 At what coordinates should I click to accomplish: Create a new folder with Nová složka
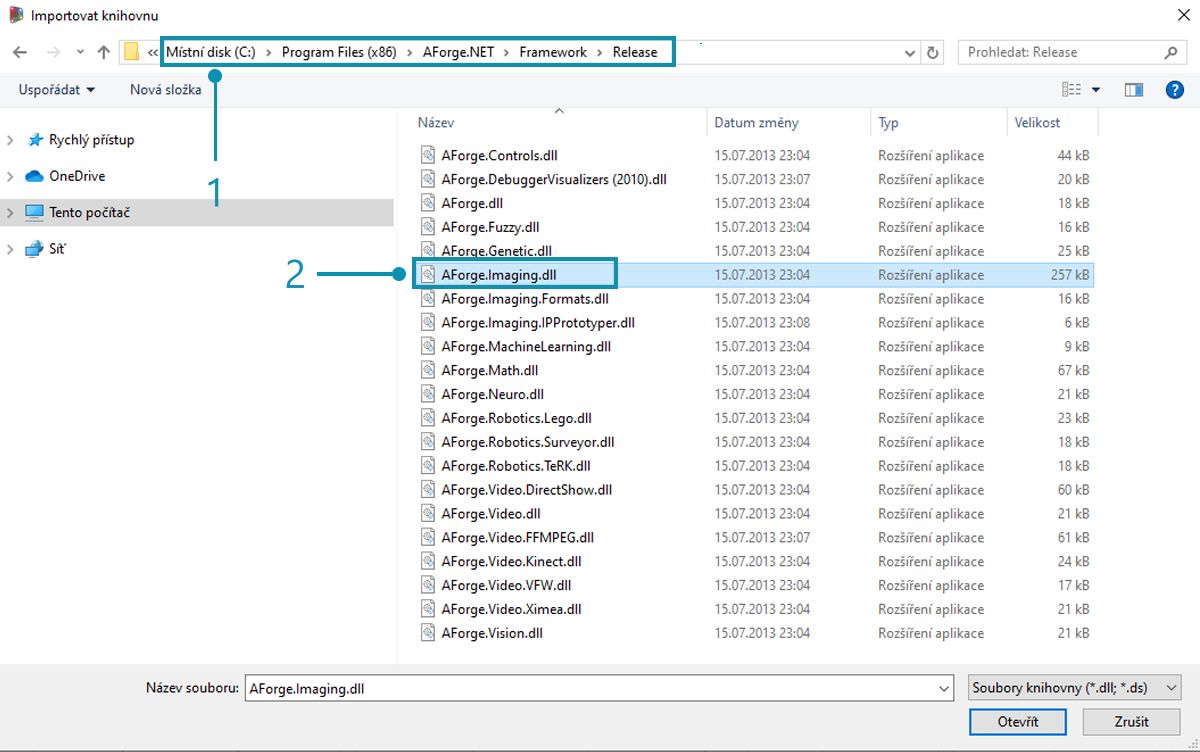(x=165, y=90)
